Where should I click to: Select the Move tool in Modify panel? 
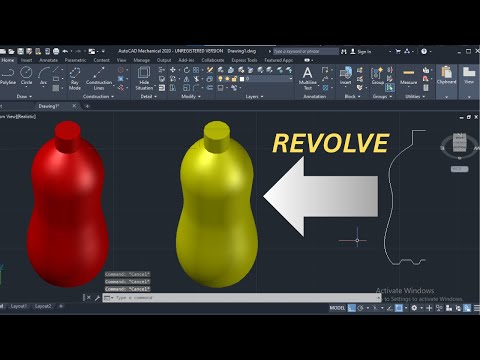(173, 70)
